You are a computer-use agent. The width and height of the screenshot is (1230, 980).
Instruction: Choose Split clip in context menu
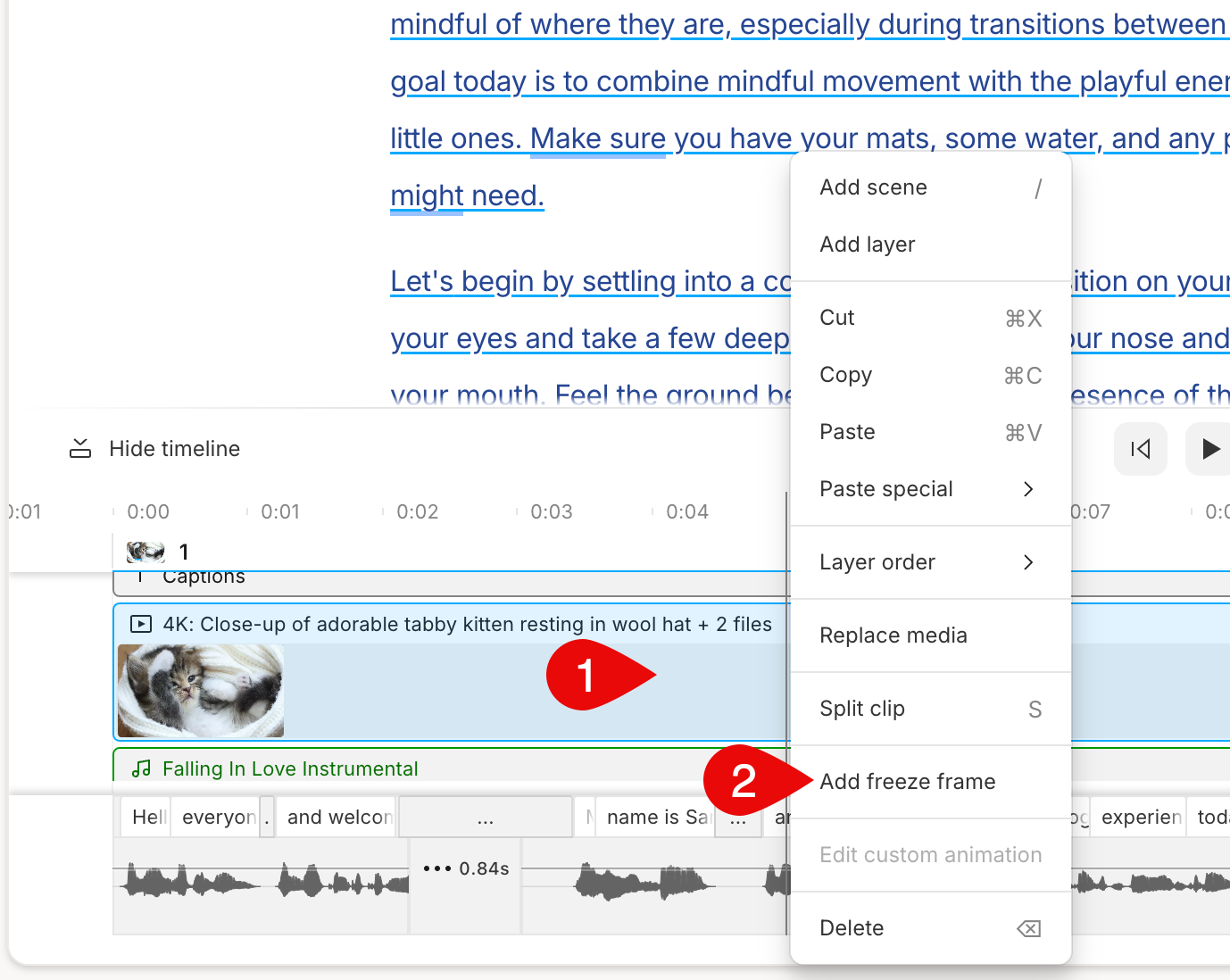tap(862, 709)
